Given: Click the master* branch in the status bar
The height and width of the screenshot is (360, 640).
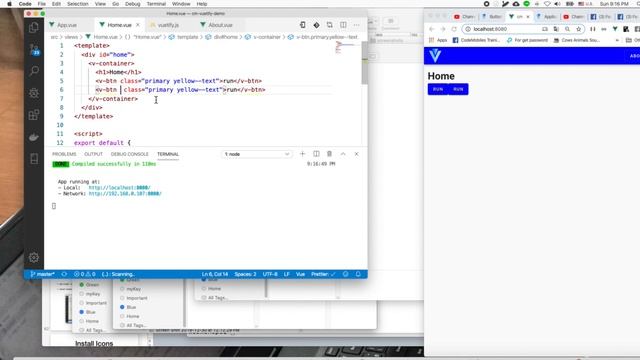Looking at the screenshot, I should click(x=42, y=274).
